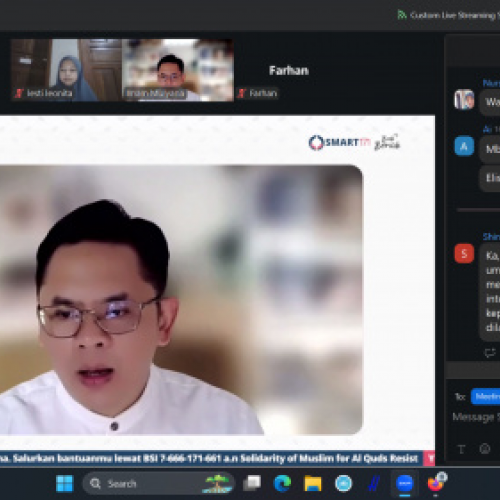The width and height of the screenshot is (500, 500).
Task: Open Task View from the taskbar
Action: 252,483
